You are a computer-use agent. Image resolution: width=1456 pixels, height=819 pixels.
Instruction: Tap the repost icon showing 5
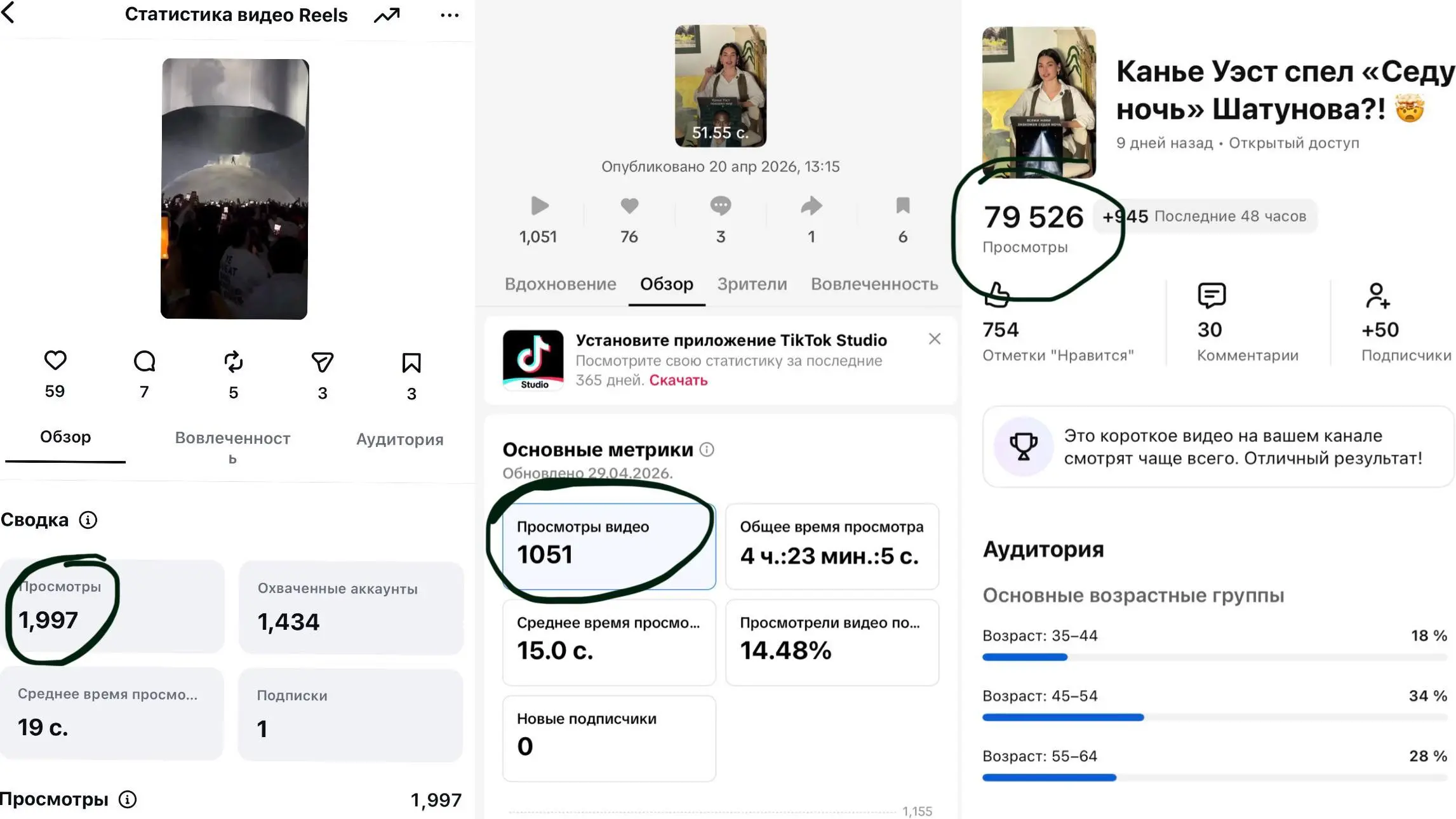point(234,362)
